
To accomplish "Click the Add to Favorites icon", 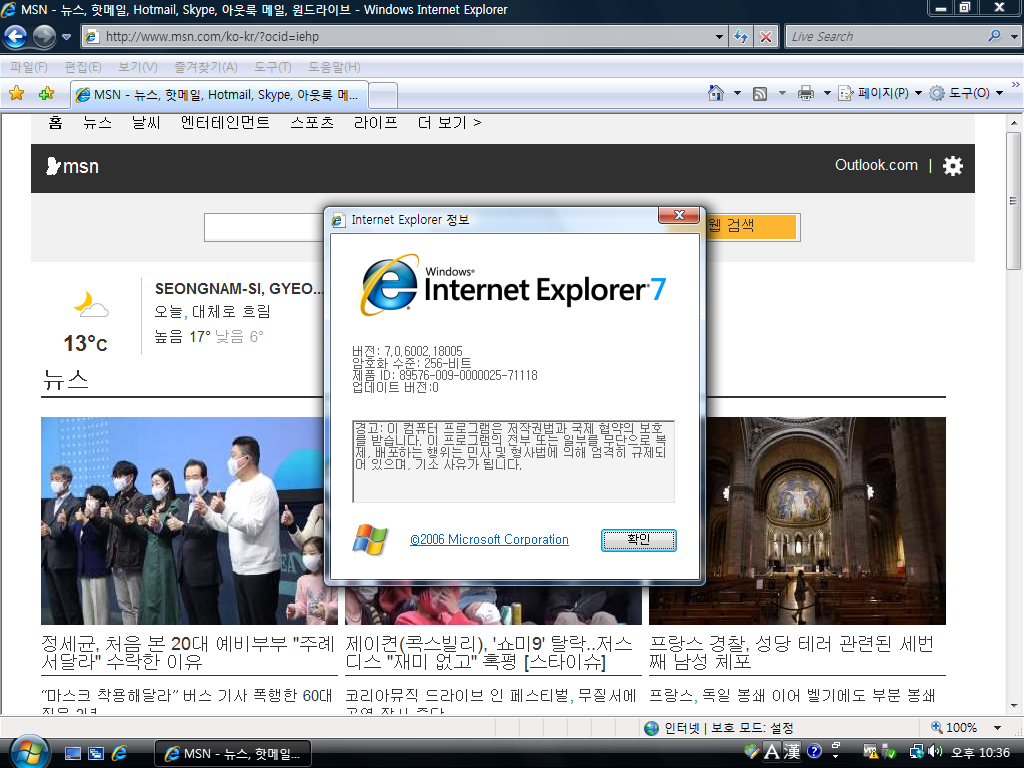I will 46,94.
